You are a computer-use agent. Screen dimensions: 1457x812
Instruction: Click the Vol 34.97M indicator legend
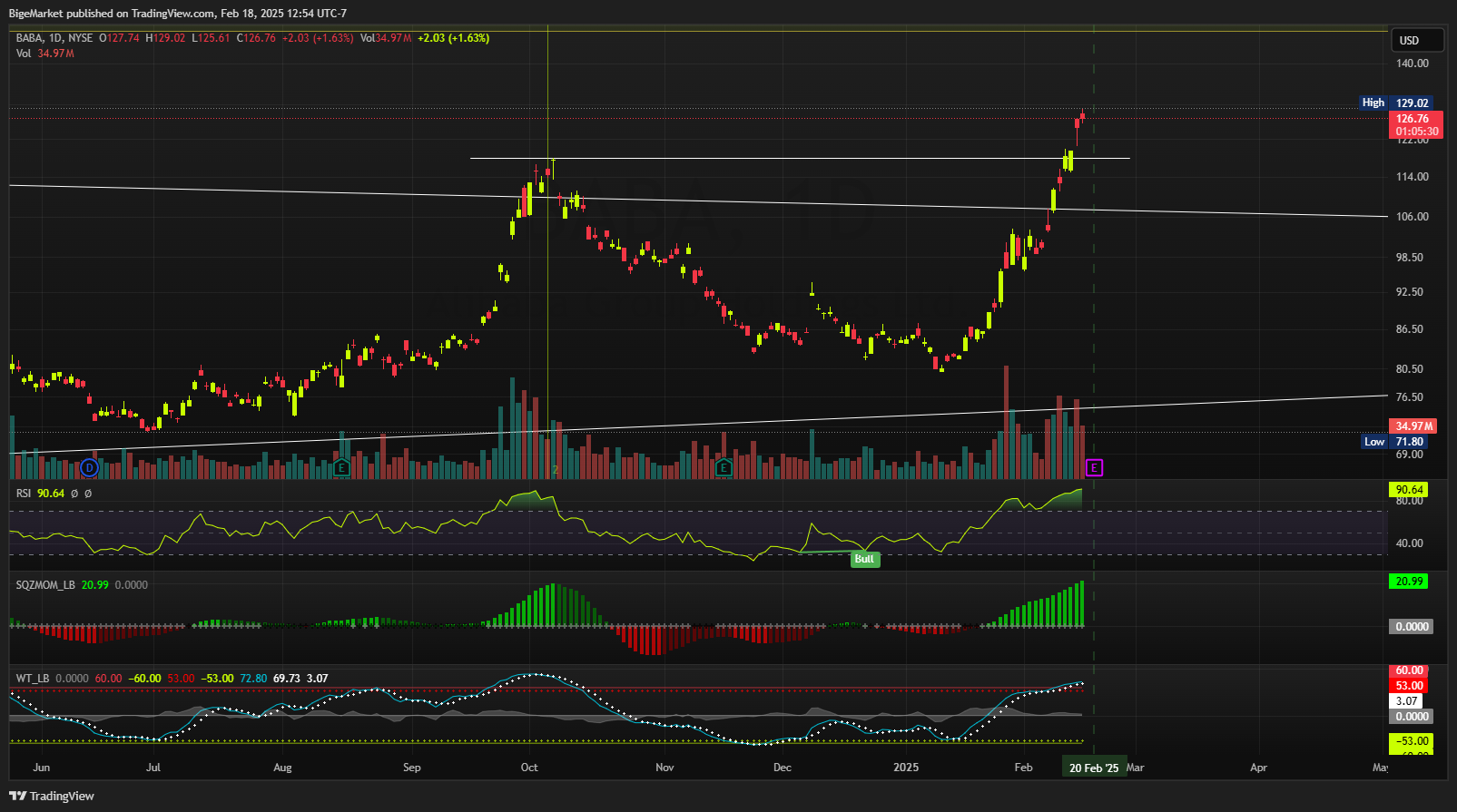pyautogui.click(x=45, y=54)
